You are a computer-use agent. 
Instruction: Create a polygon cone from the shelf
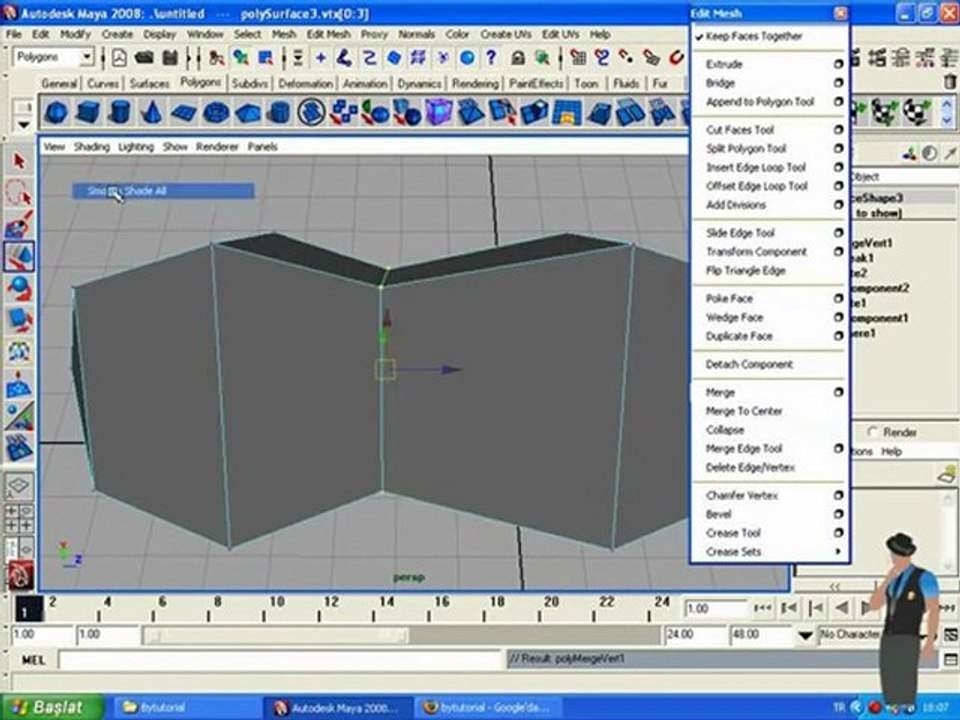point(151,112)
